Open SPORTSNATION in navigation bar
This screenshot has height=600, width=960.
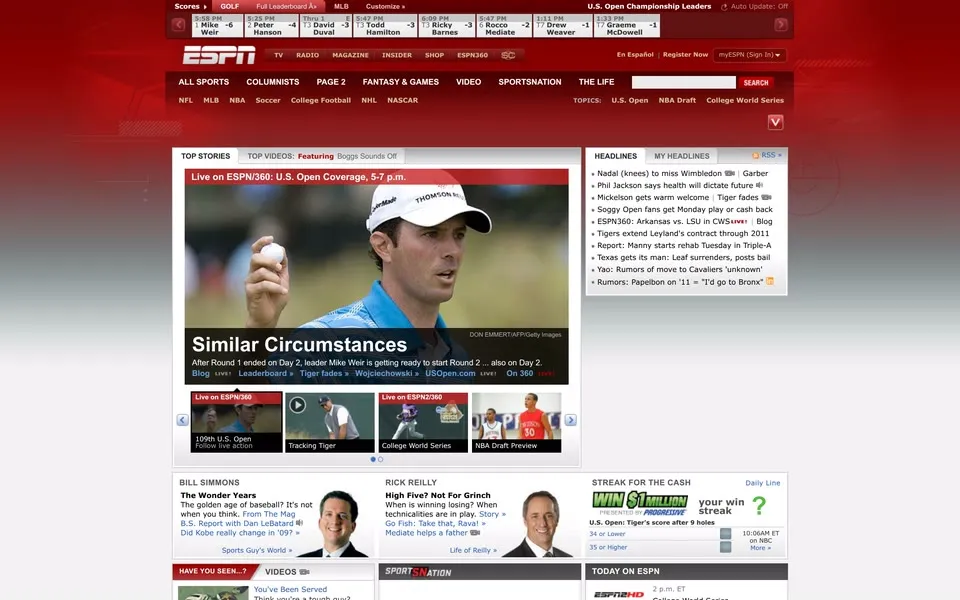(530, 82)
